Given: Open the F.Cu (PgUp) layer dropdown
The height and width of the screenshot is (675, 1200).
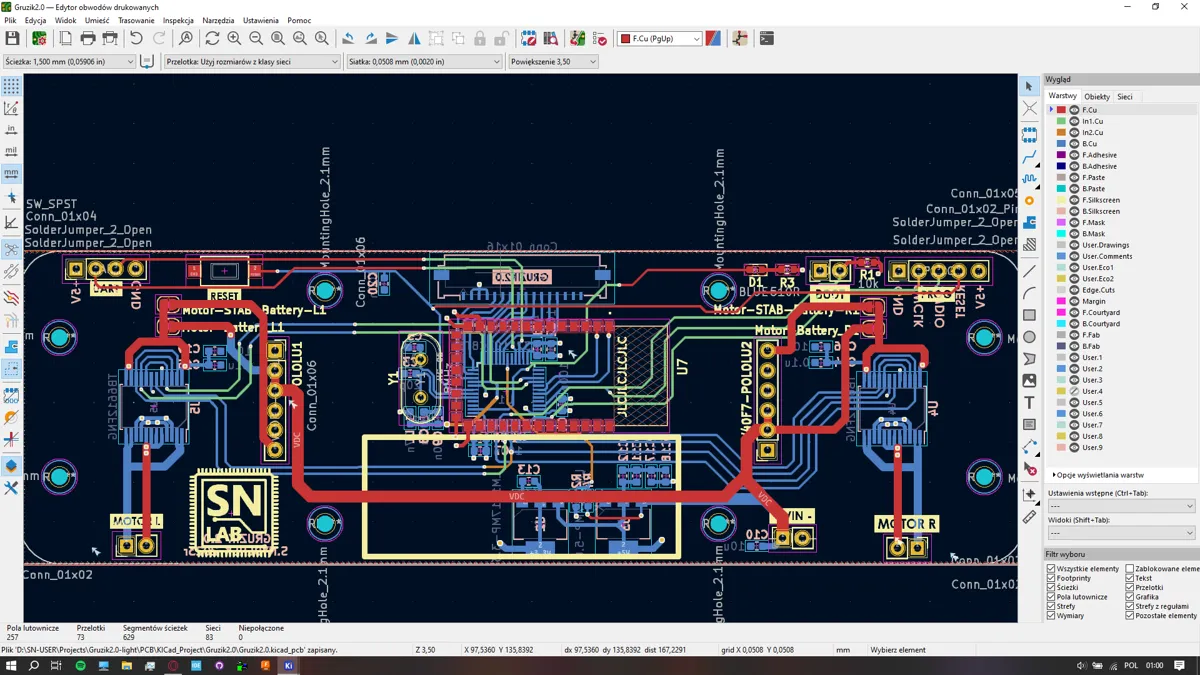Looking at the screenshot, I should [660, 39].
